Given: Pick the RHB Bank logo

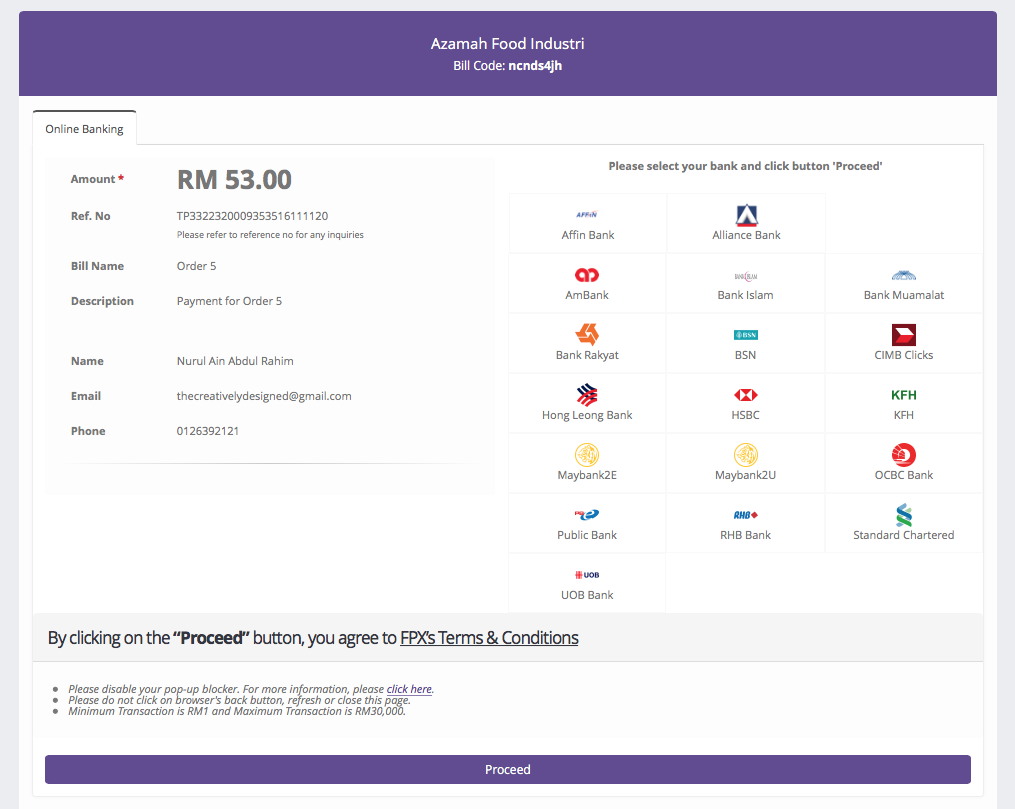Looking at the screenshot, I should [x=746, y=515].
